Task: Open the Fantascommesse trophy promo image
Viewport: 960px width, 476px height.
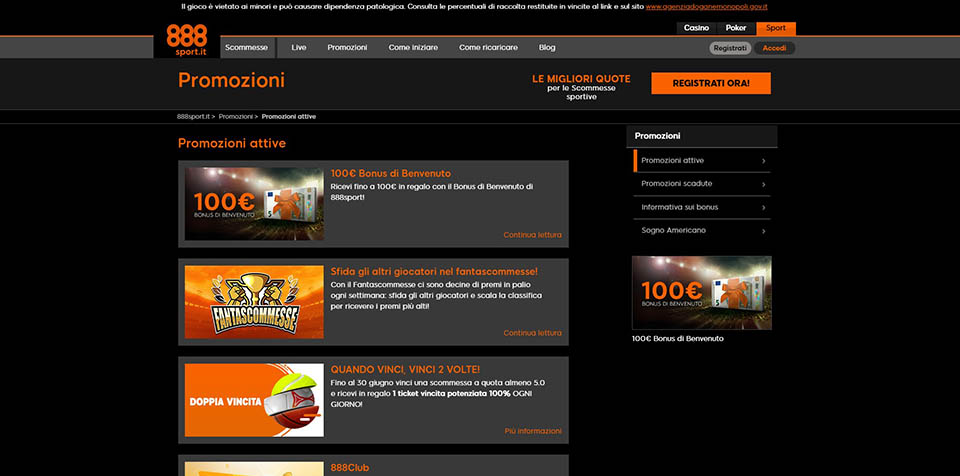Action: pos(254,302)
